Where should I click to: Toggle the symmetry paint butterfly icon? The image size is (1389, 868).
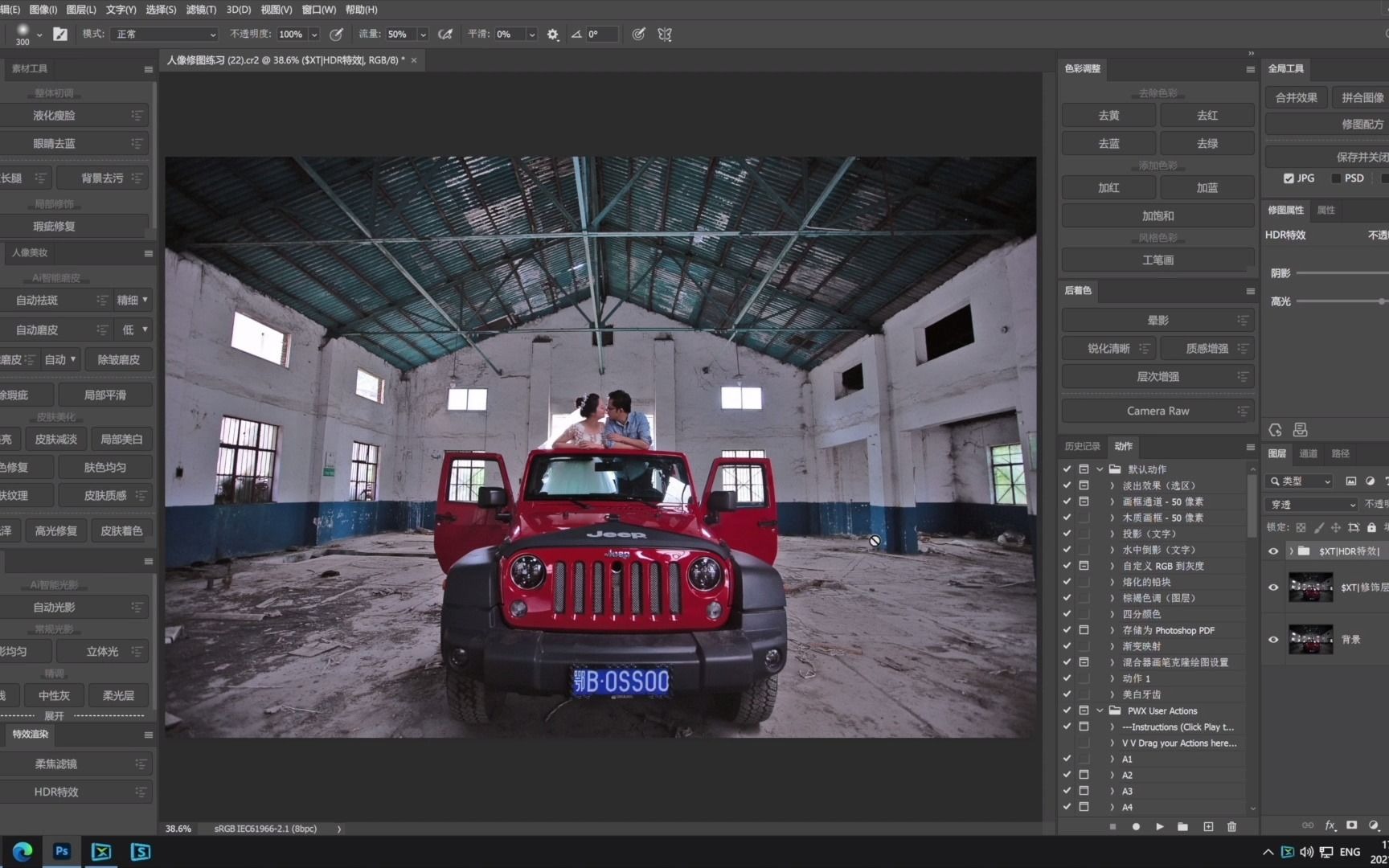point(665,35)
